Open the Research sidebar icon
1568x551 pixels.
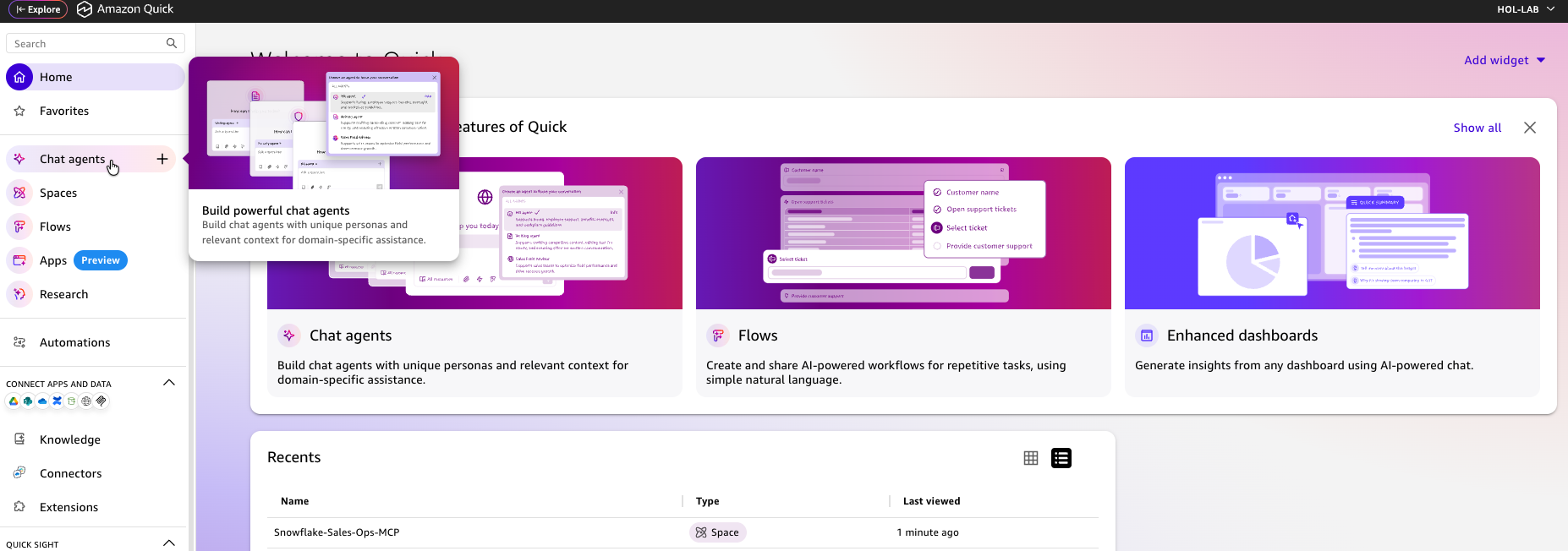[19, 294]
